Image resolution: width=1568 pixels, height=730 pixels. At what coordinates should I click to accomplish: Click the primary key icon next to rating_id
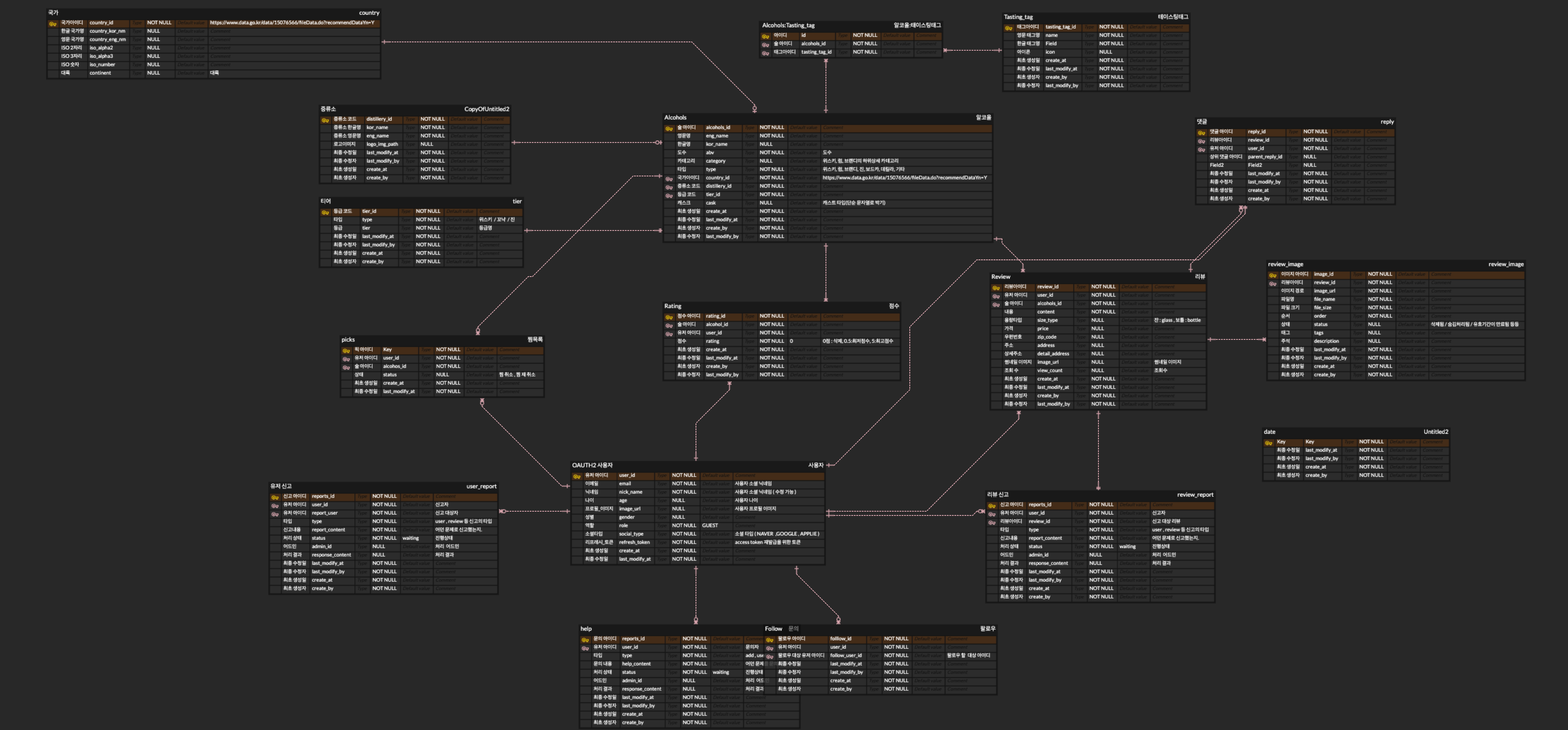(x=669, y=317)
